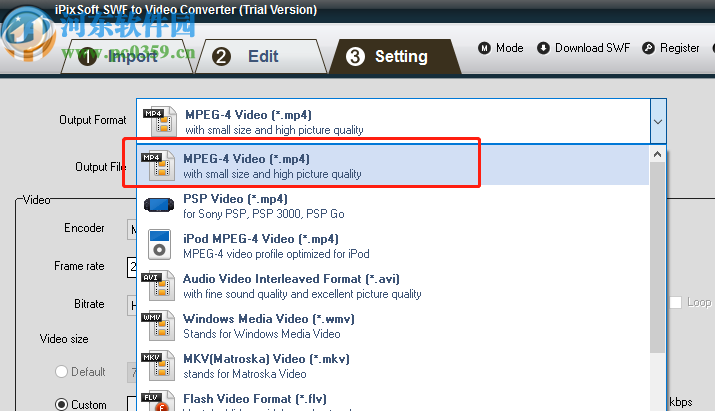Choose Audio Video Interleaved Format (*.avi)
This screenshot has width=715, height=411.
pos(393,286)
